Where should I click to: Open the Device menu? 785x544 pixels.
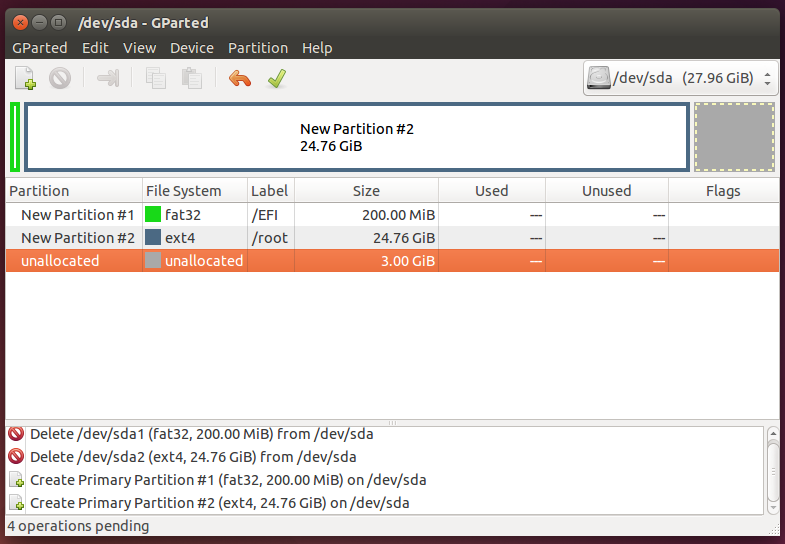pyautogui.click(x=192, y=48)
